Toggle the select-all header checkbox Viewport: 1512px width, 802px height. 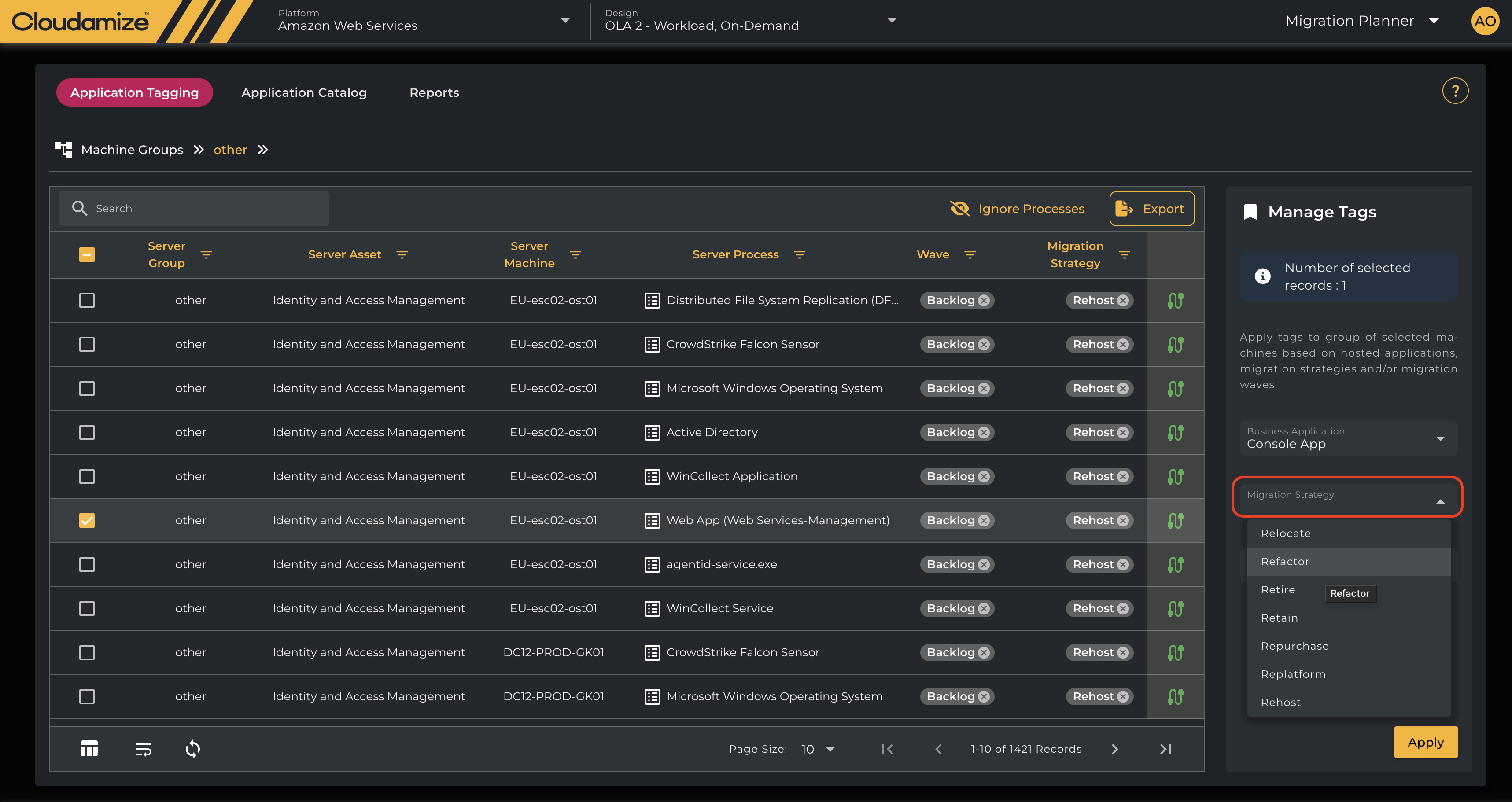coord(87,254)
